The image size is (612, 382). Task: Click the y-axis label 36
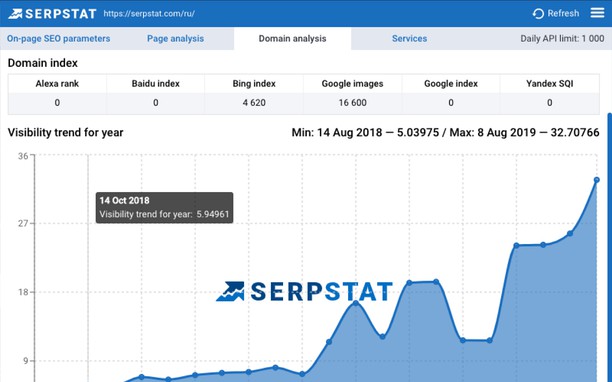(x=23, y=156)
